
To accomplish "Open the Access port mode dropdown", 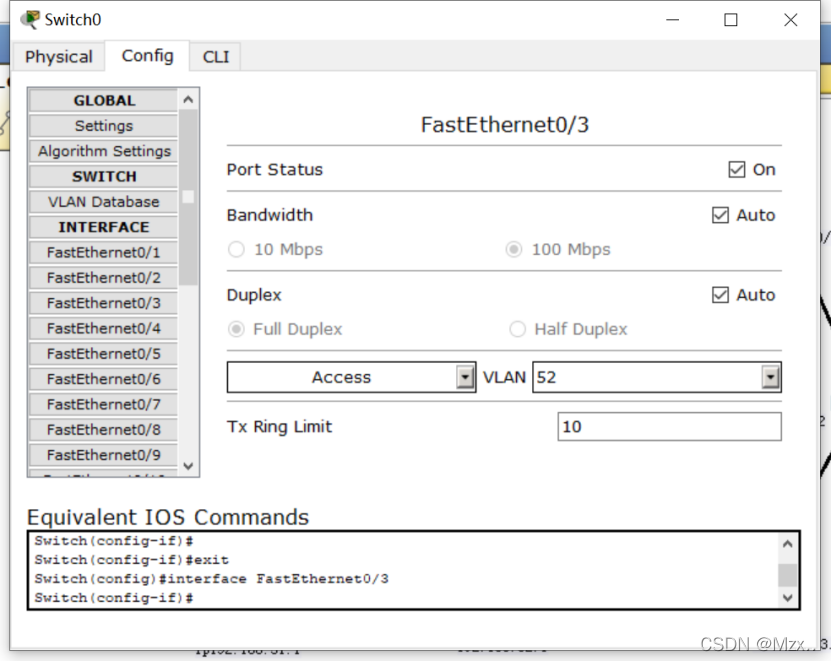I will (x=465, y=377).
